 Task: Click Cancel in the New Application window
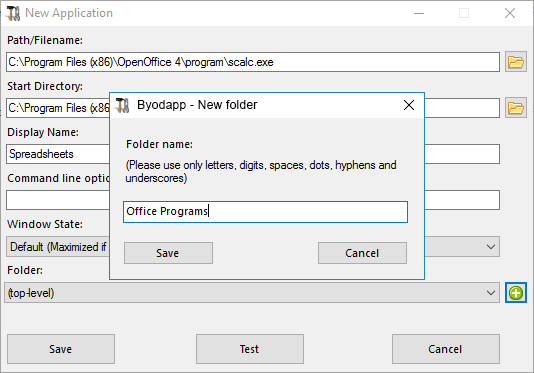click(446, 349)
